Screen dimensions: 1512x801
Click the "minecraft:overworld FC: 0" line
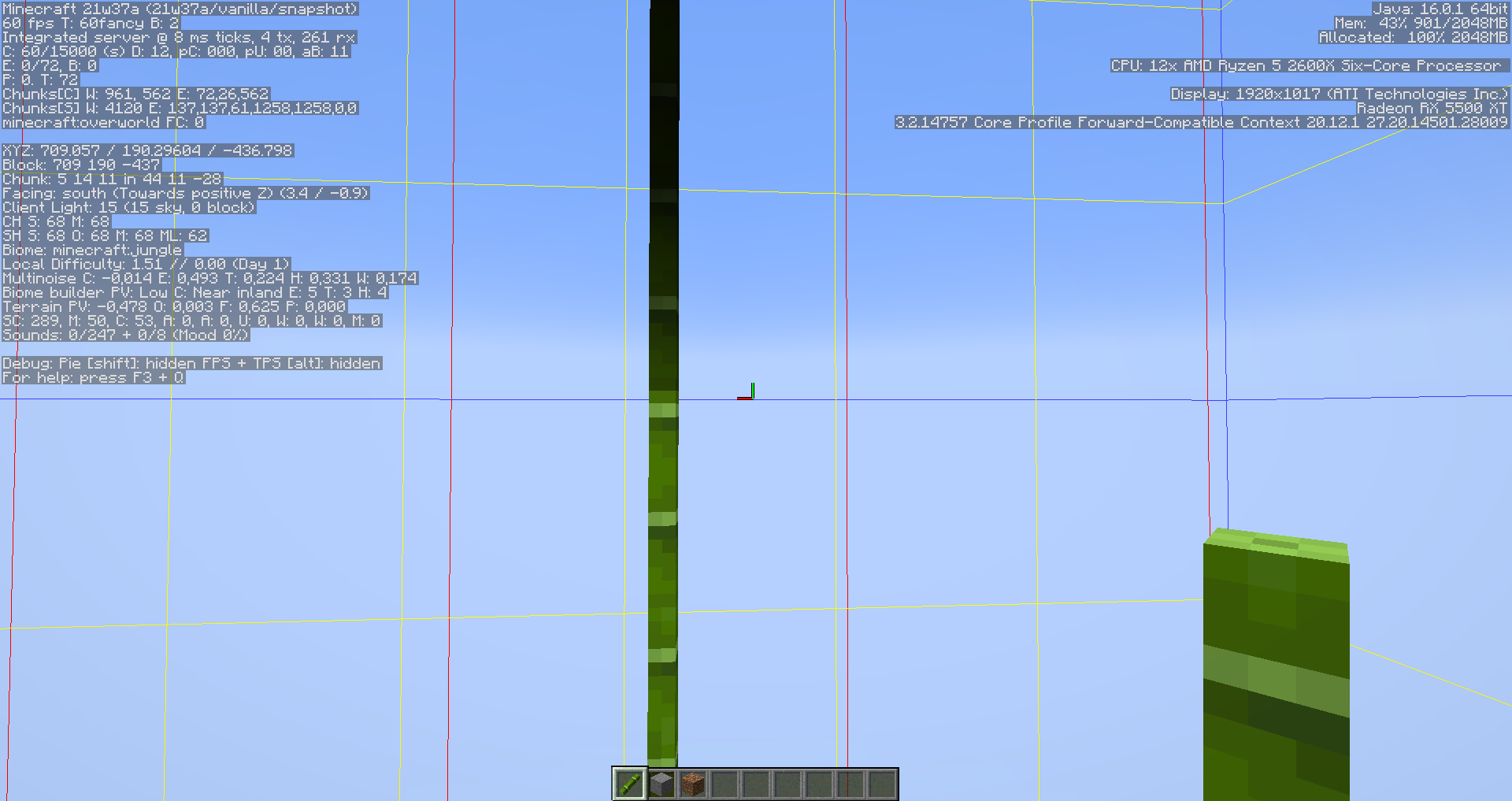104,122
